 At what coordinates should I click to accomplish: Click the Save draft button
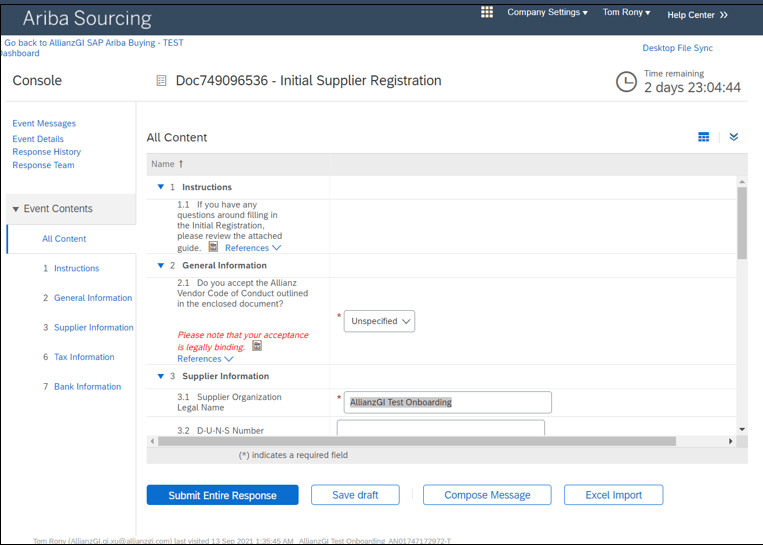(x=355, y=495)
